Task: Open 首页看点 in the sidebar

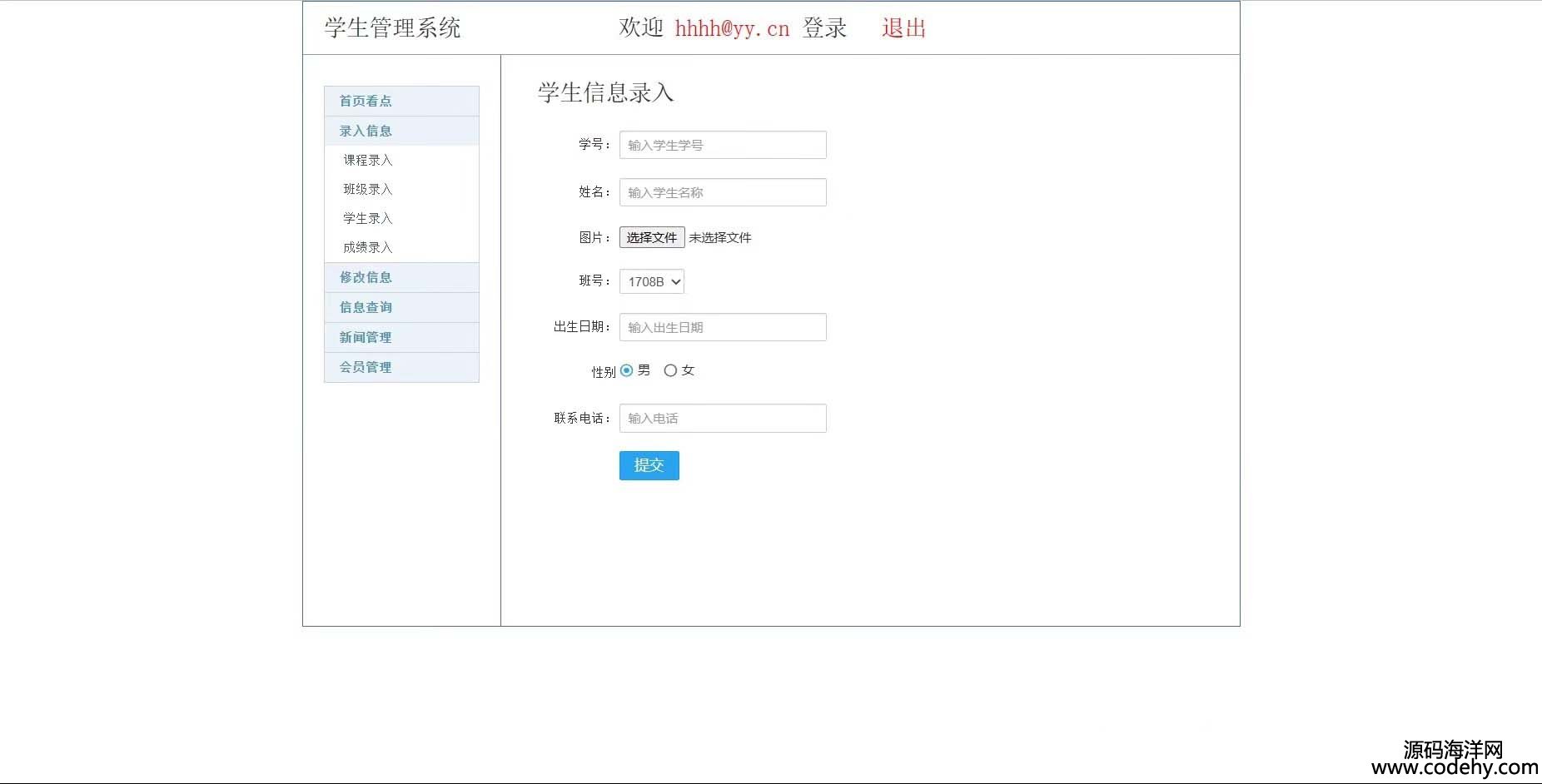Action: point(366,101)
